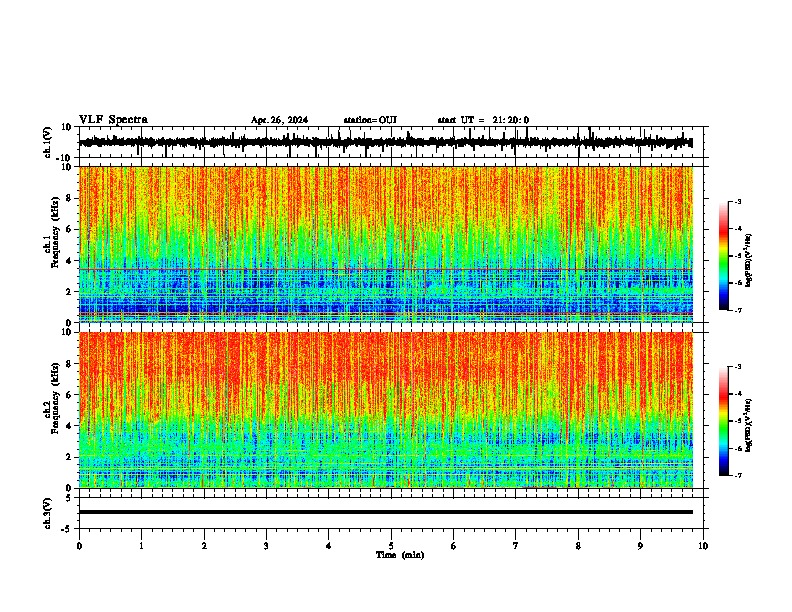The height and width of the screenshot is (612, 792).
Task: Click the "Time (min)" x-axis label
Action: pyautogui.click(x=400, y=555)
